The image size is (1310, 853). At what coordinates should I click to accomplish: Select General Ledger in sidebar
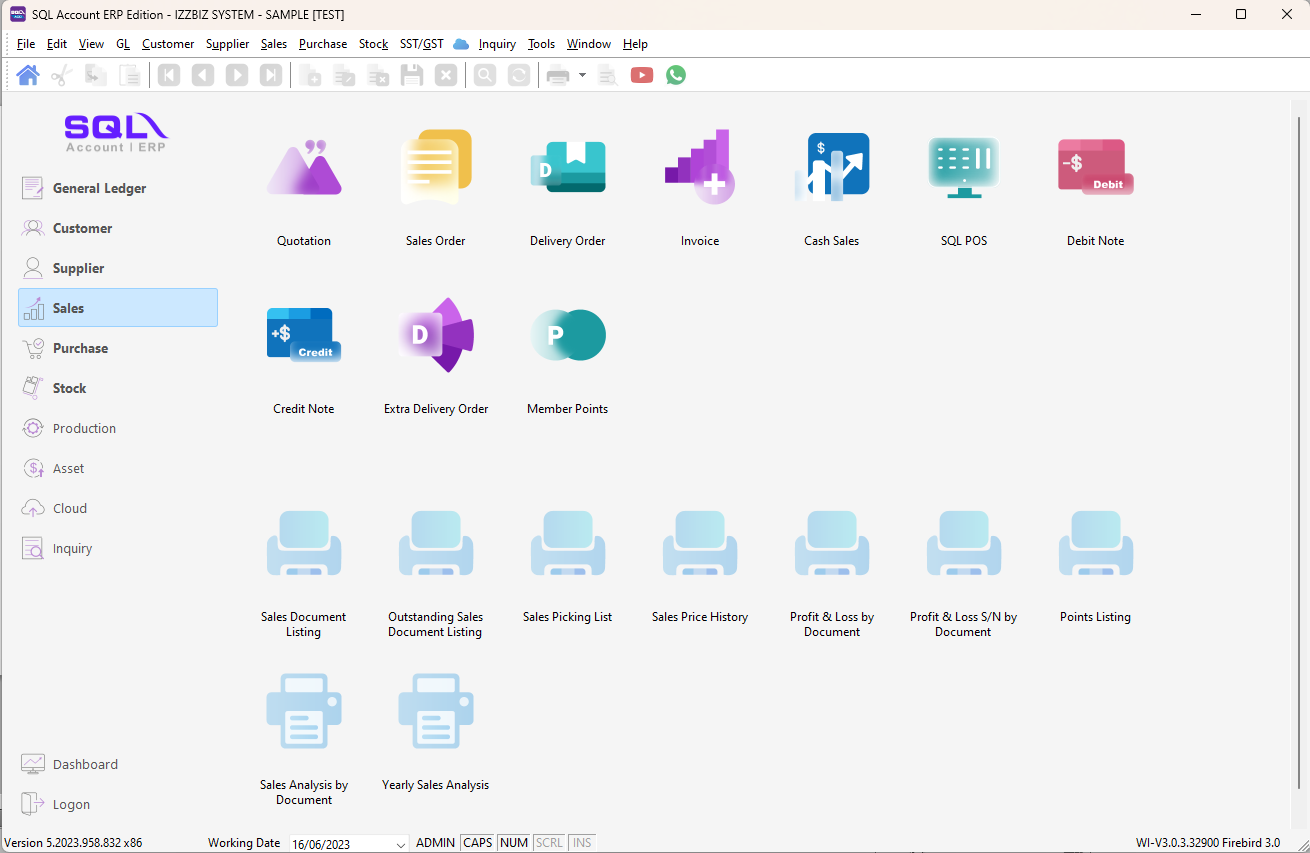[x=118, y=188]
